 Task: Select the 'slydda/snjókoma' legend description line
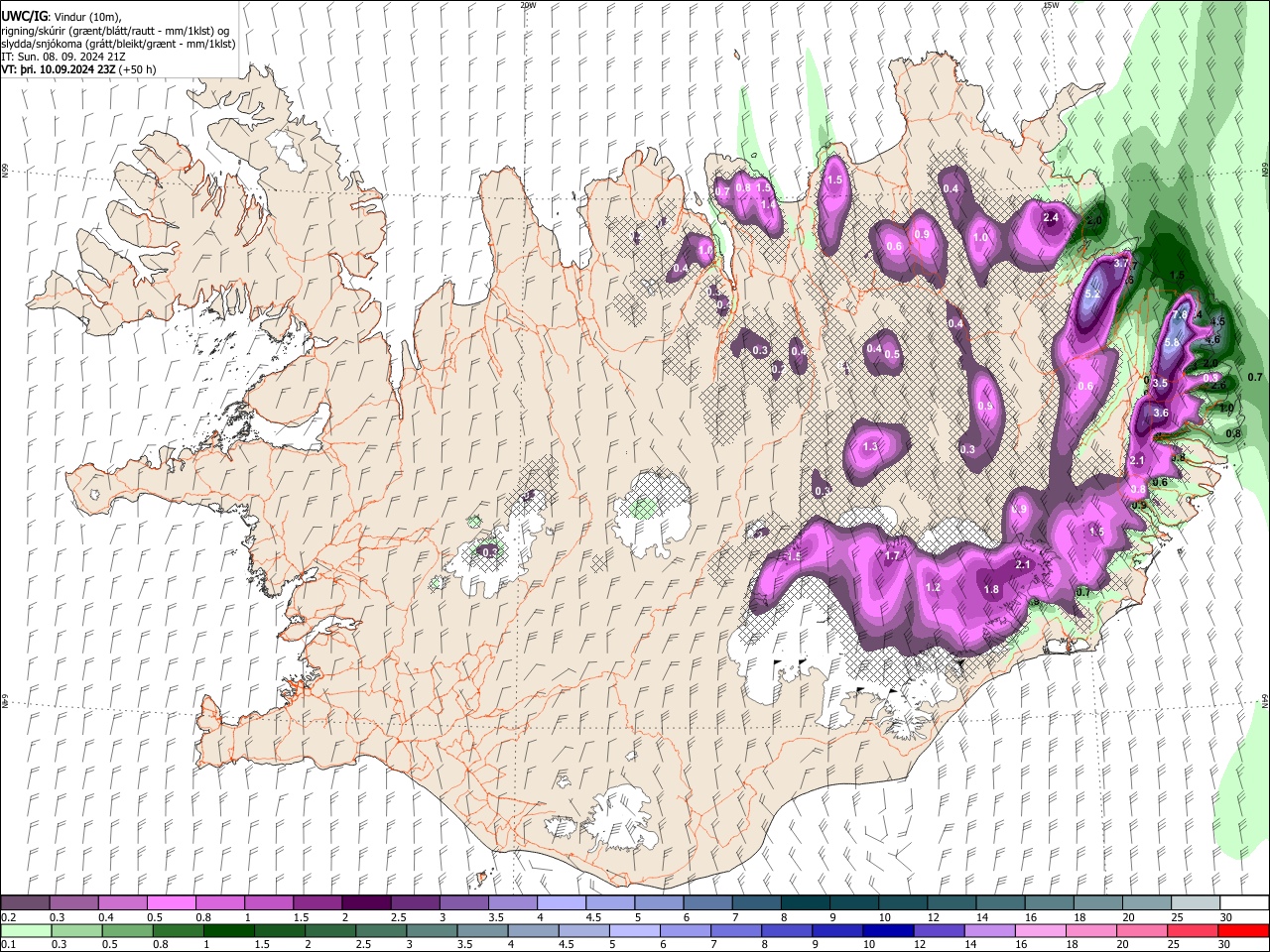tap(118, 44)
